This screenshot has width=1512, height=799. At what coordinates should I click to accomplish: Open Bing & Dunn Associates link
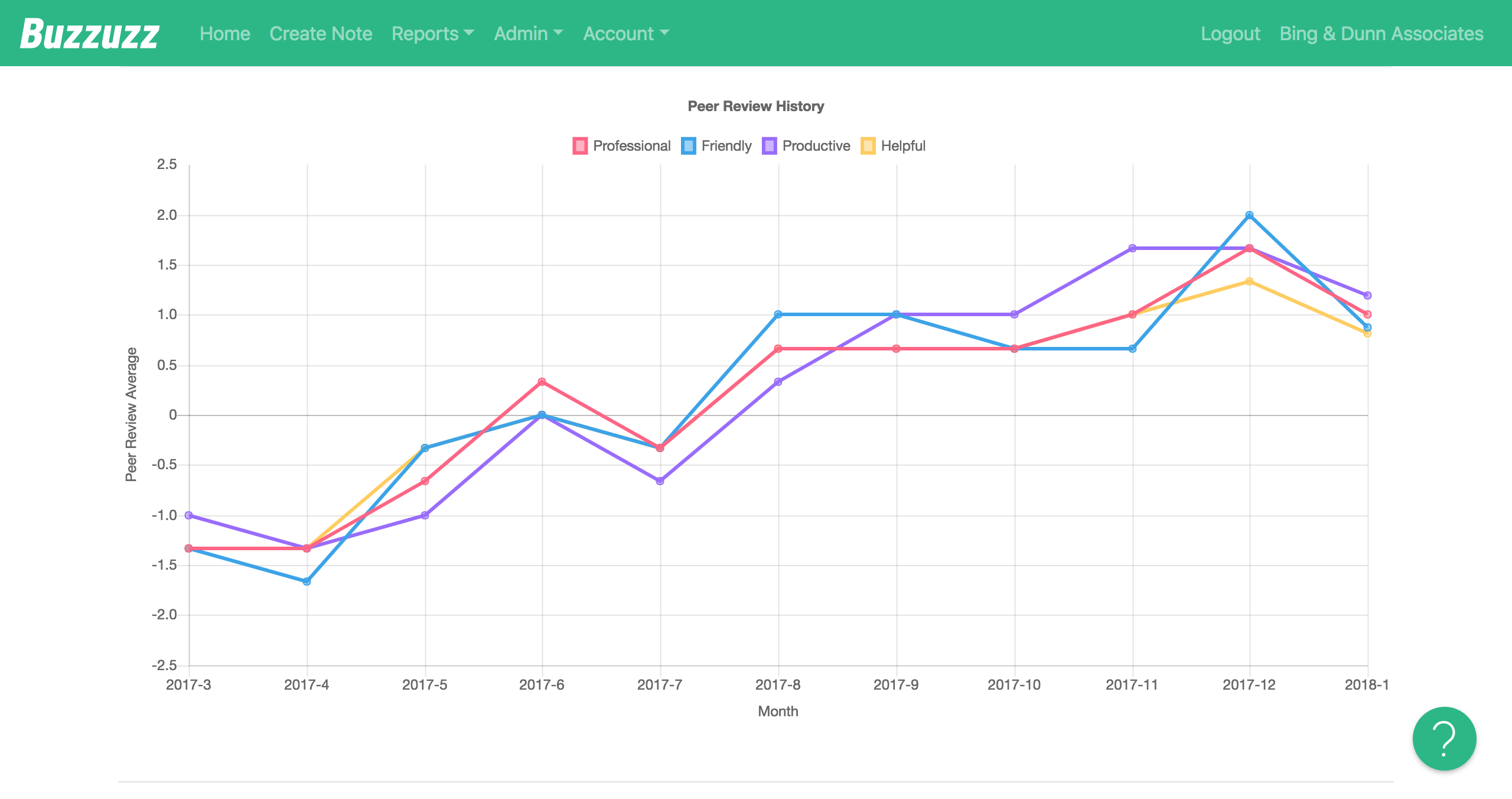tap(1381, 34)
